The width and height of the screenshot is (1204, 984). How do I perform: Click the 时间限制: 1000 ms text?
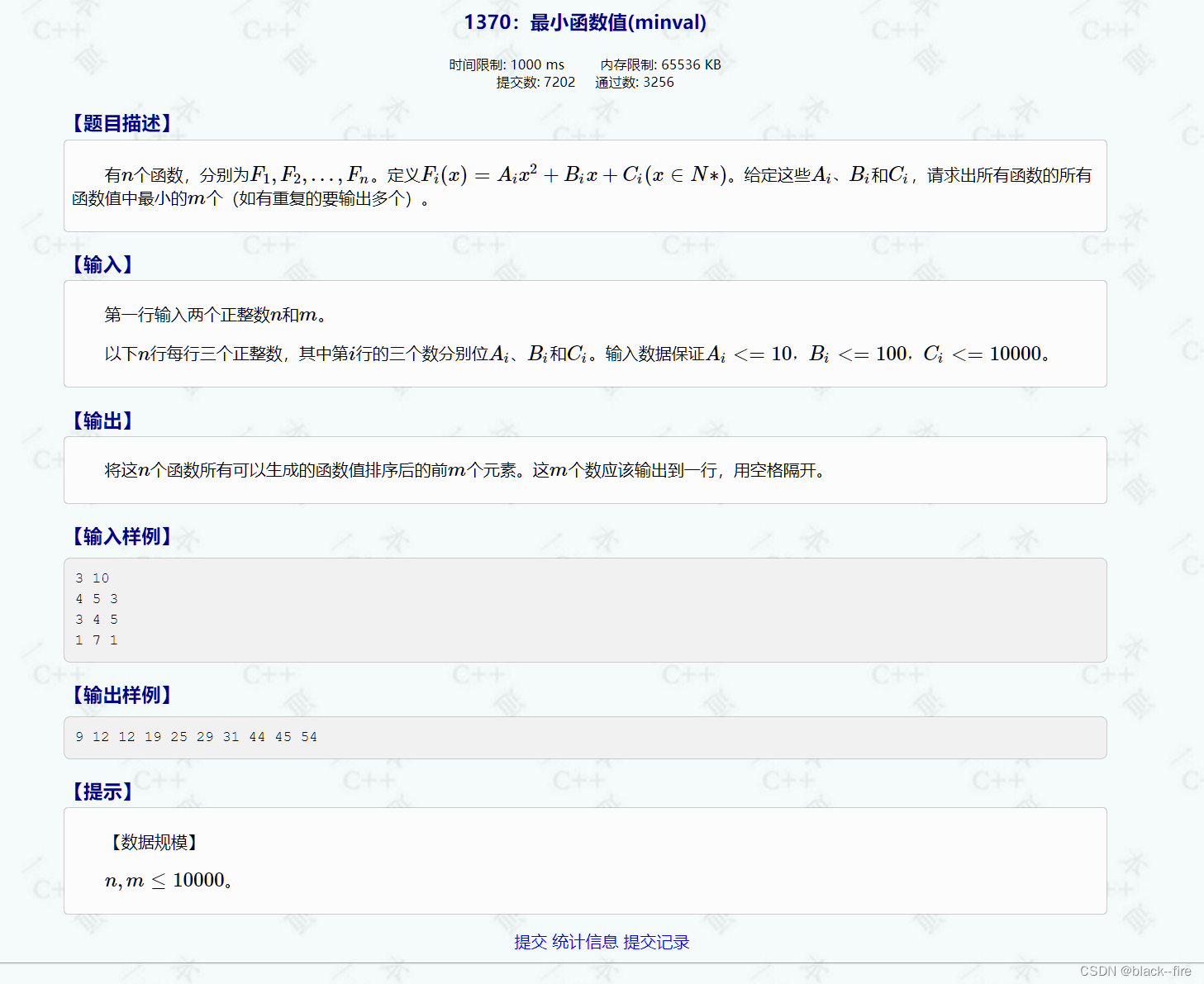[507, 64]
